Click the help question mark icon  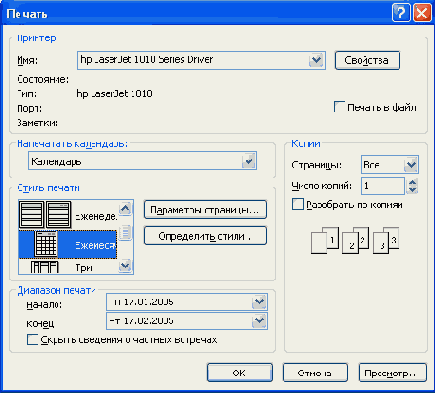point(401,13)
